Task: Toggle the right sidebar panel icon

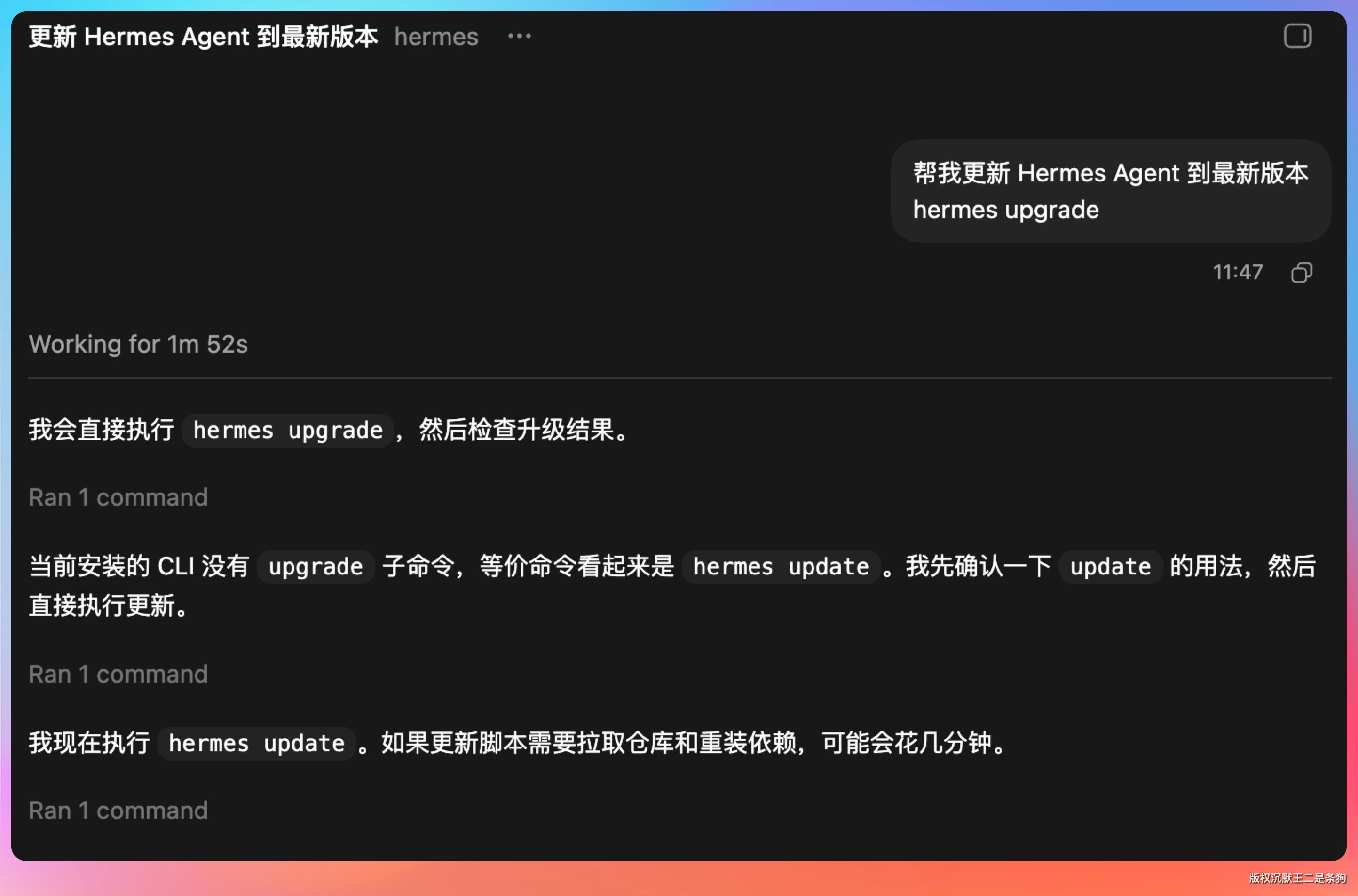Action: (x=1297, y=36)
